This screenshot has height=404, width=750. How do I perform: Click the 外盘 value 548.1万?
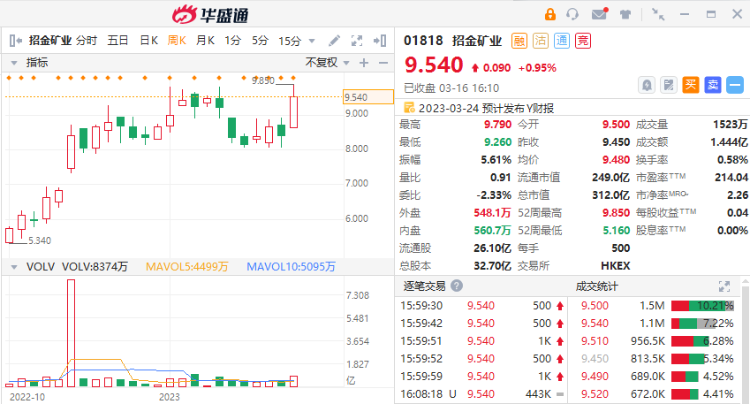[492, 213]
